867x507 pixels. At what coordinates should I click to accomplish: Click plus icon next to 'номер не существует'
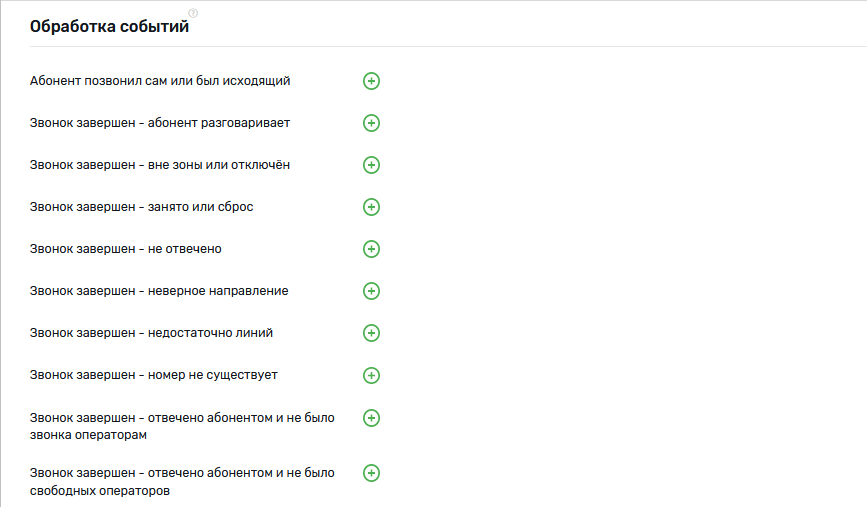[371, 375]
